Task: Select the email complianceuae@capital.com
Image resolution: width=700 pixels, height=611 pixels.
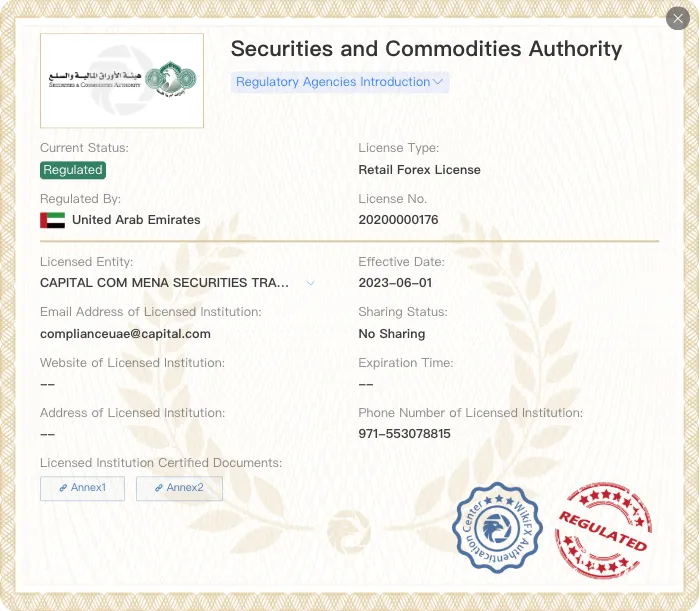Action: pyautogui.click(x=125, y=334)
